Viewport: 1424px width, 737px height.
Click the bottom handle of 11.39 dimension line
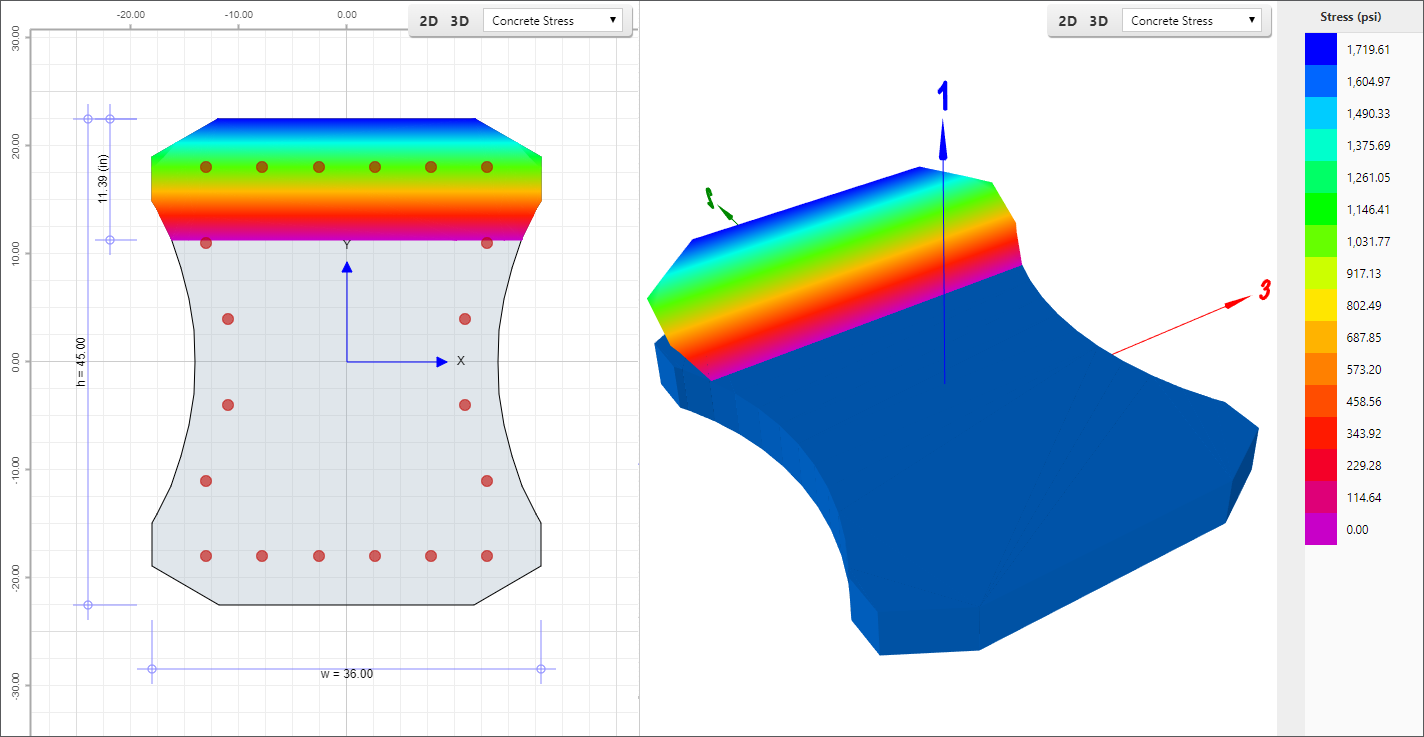[x=110, y=240]
